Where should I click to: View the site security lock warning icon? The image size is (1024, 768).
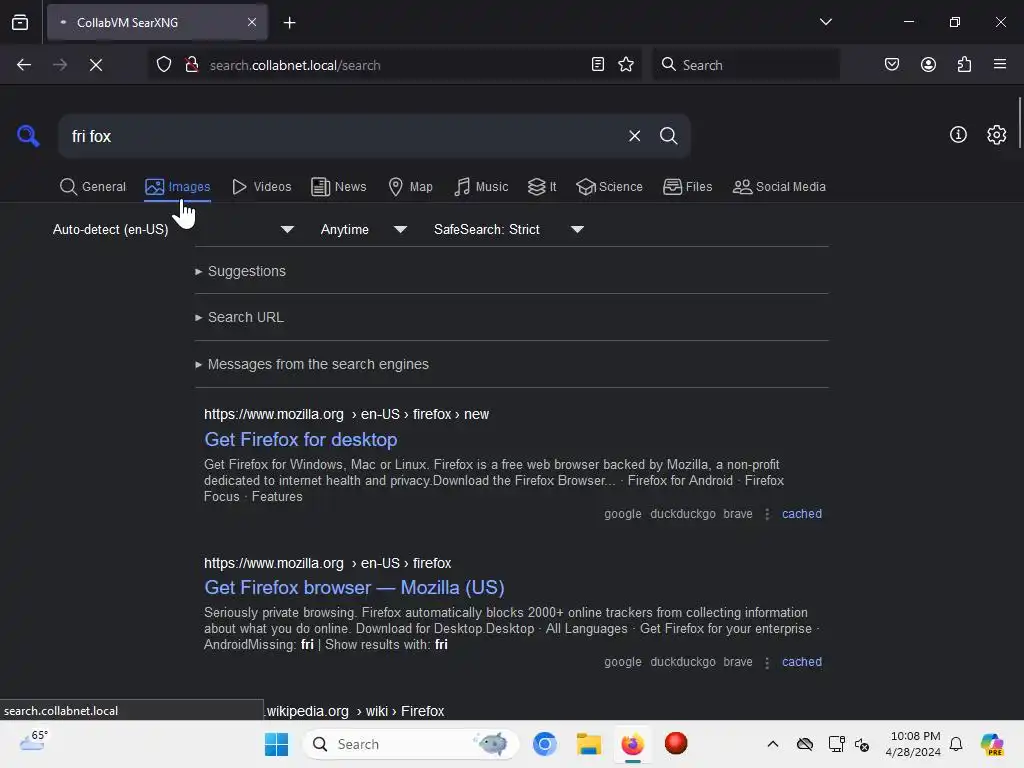point(191,65)
